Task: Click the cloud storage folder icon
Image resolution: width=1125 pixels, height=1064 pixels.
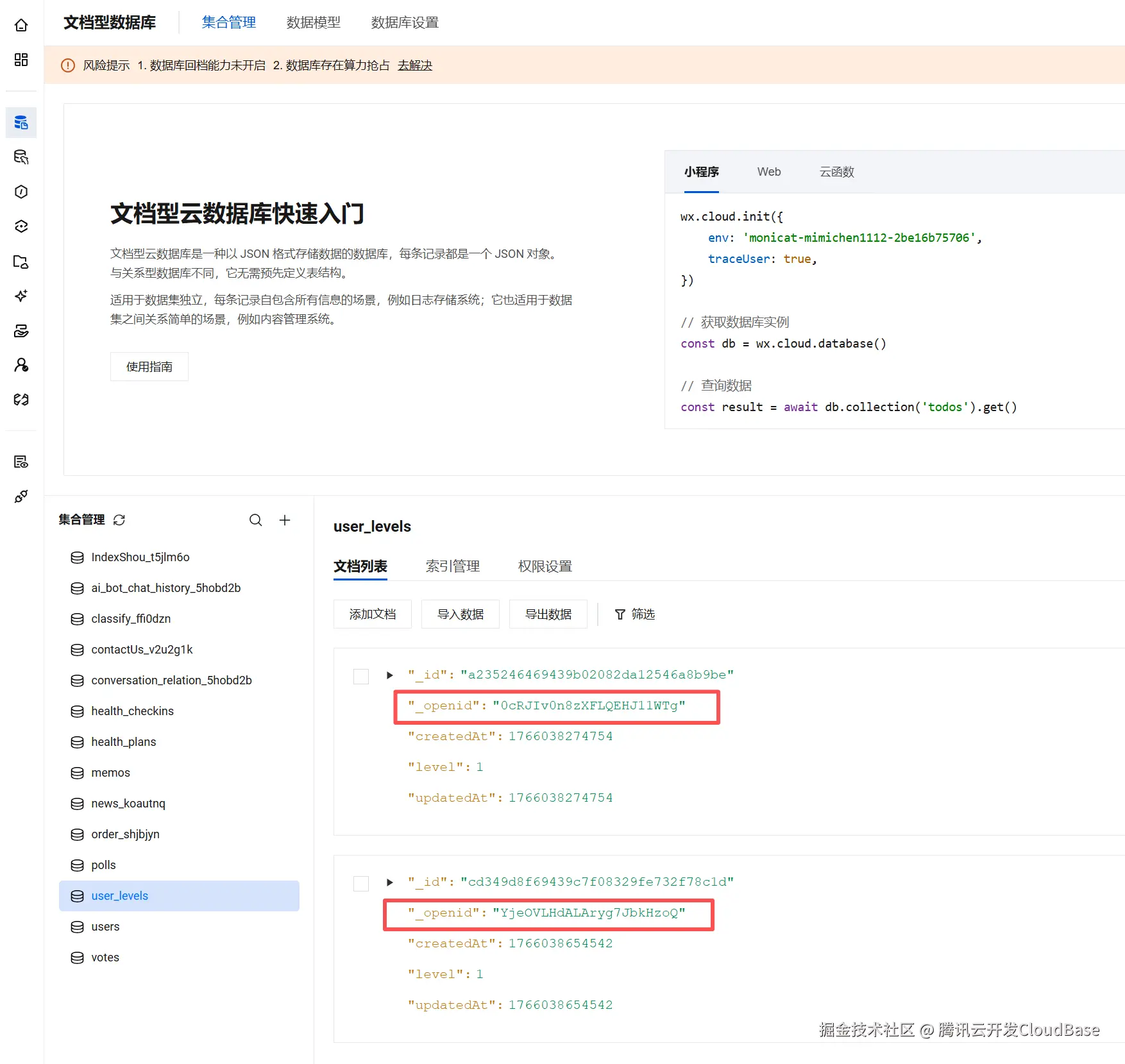Action: coord(21,262)
